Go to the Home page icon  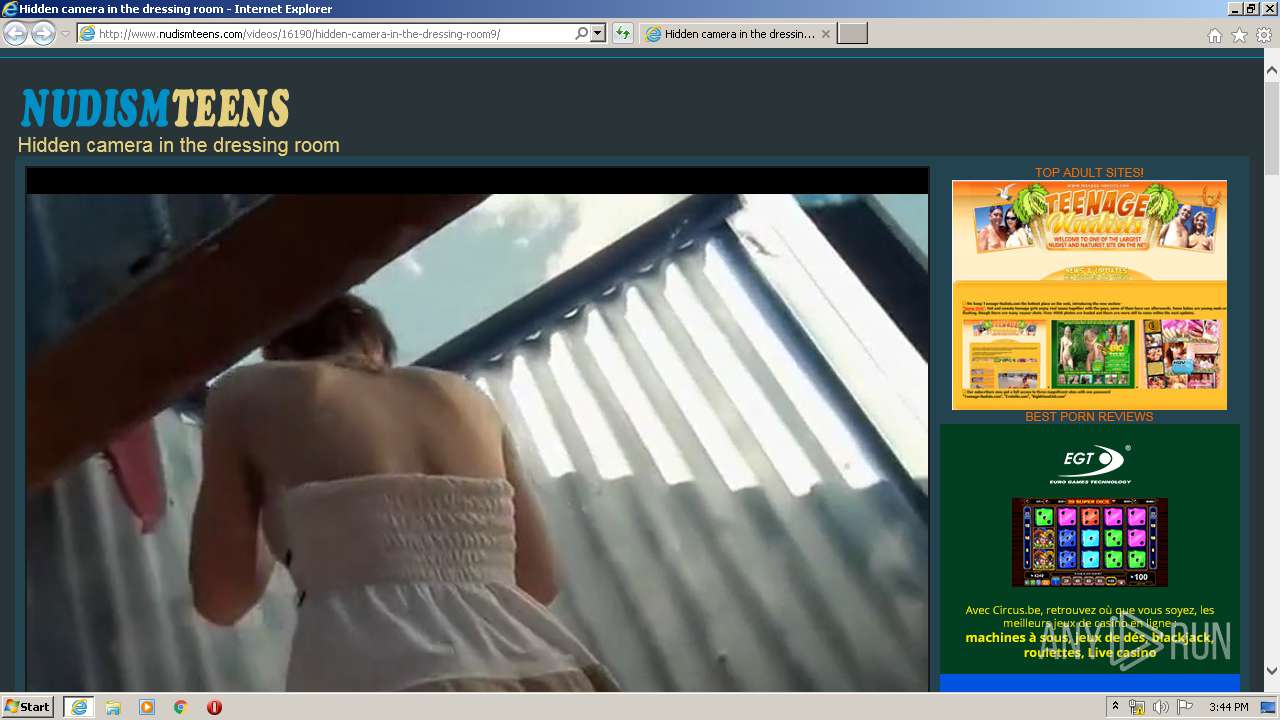(x=1214, y=35)
